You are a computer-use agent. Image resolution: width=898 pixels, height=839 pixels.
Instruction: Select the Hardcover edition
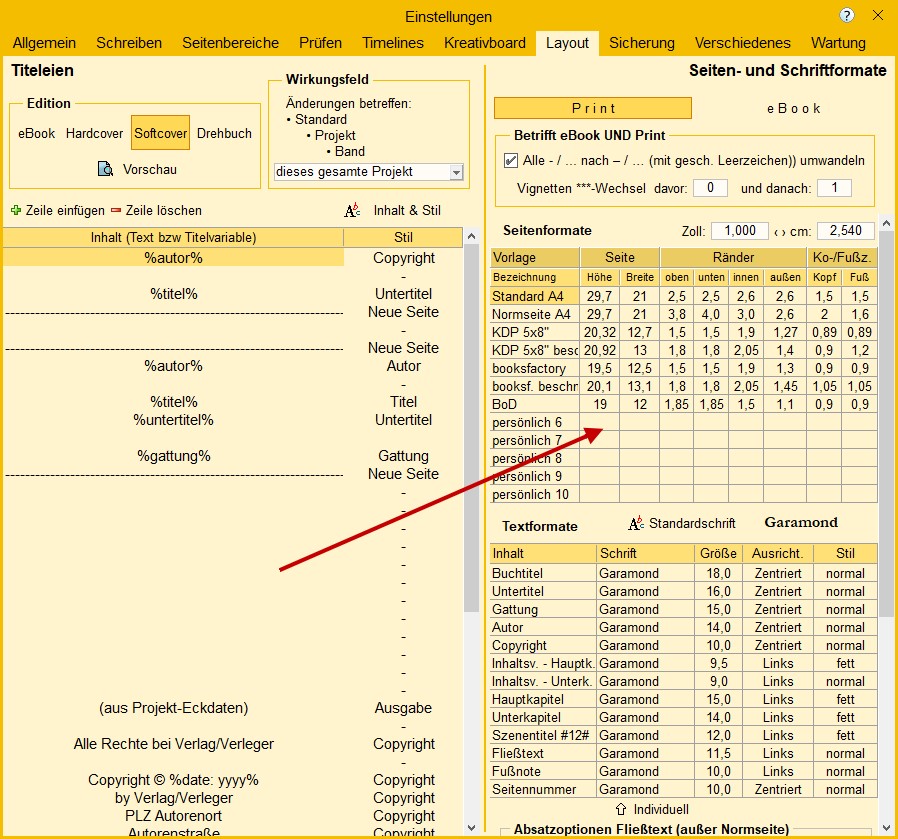[x=94, y=133]
